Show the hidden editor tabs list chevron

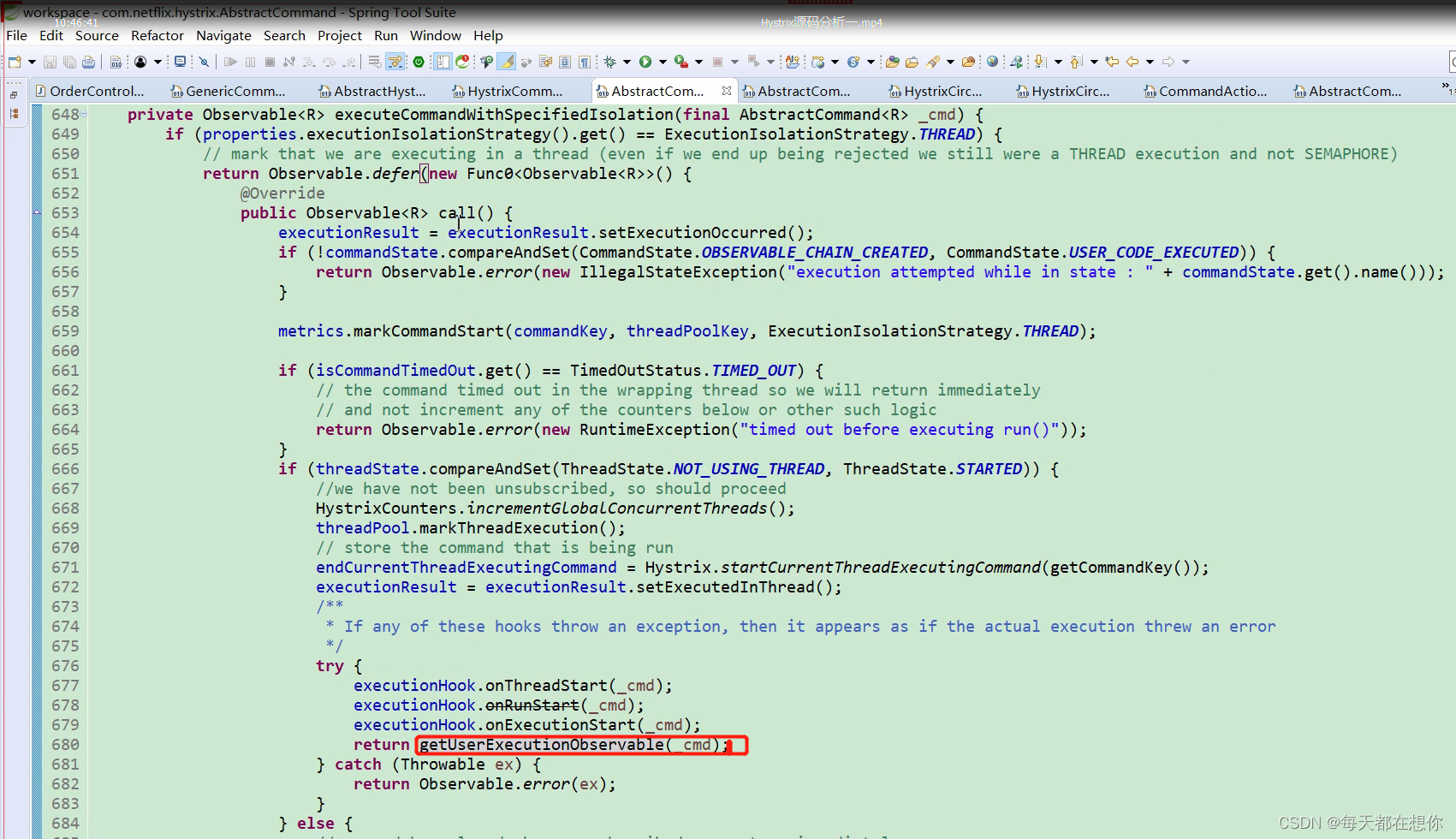point(1447,86)
